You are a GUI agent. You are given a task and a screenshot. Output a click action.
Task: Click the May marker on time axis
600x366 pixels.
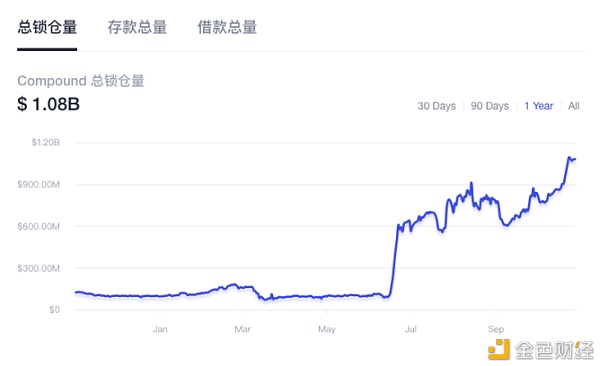tap(327, 329)
